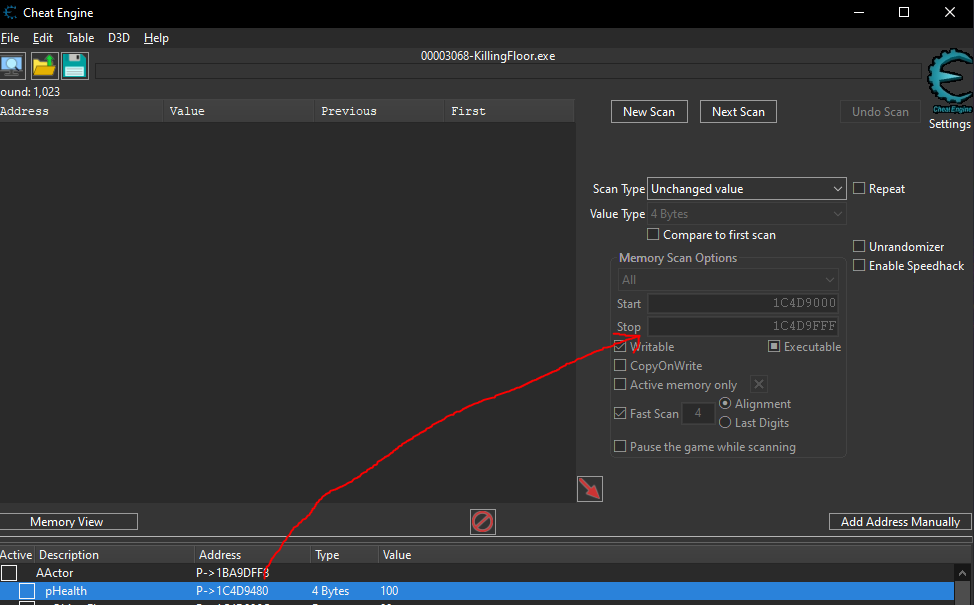
Task: Open the File menu
Action: (10, 38)
